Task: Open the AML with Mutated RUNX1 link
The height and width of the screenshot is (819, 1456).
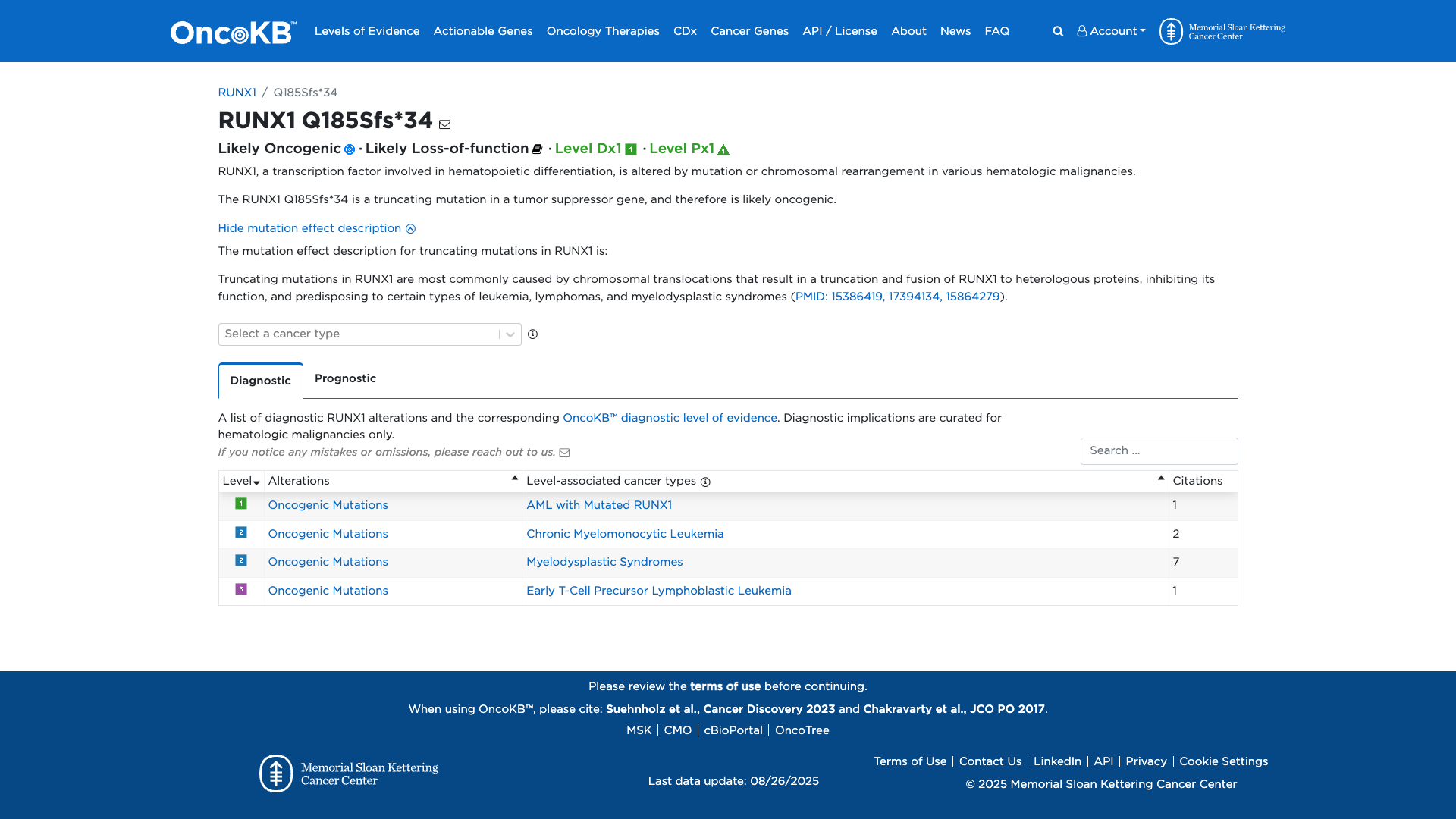Action: pyautogui.click(x=598, y=505)
